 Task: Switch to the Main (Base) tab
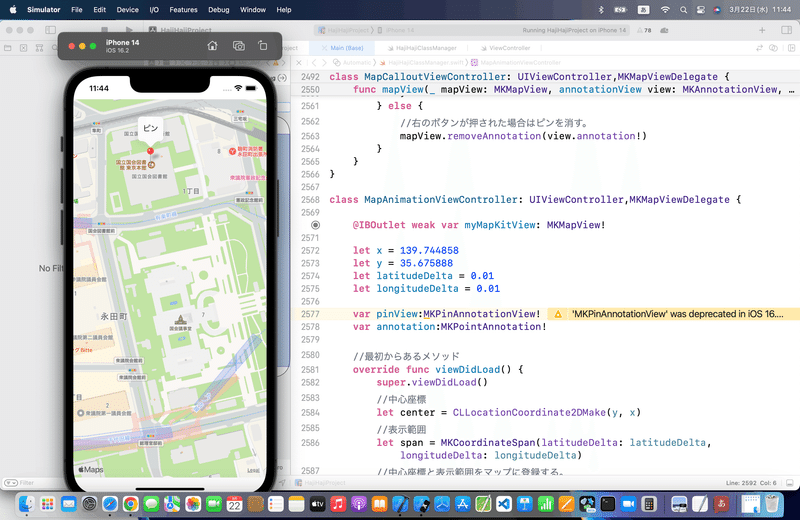(x=342, y=48)
